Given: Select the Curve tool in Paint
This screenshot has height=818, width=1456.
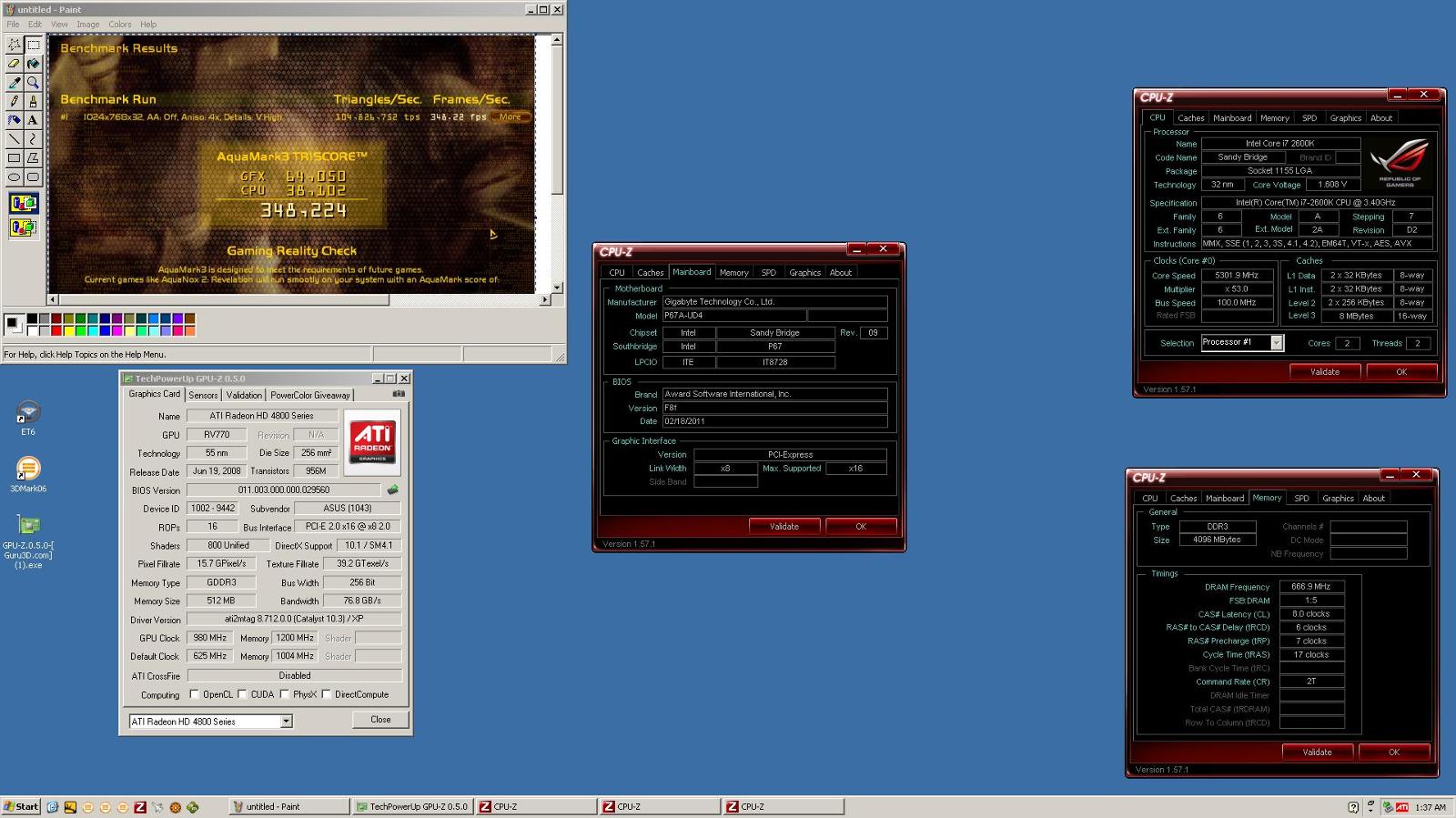Looking at the screenshot, I should [33, 139].
